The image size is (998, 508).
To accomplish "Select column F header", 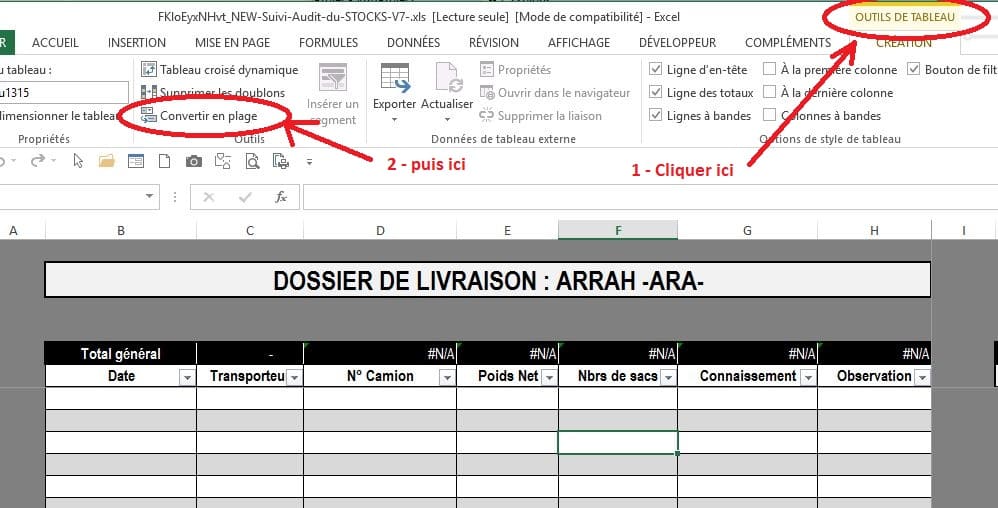I will click(x=618, y=230).
